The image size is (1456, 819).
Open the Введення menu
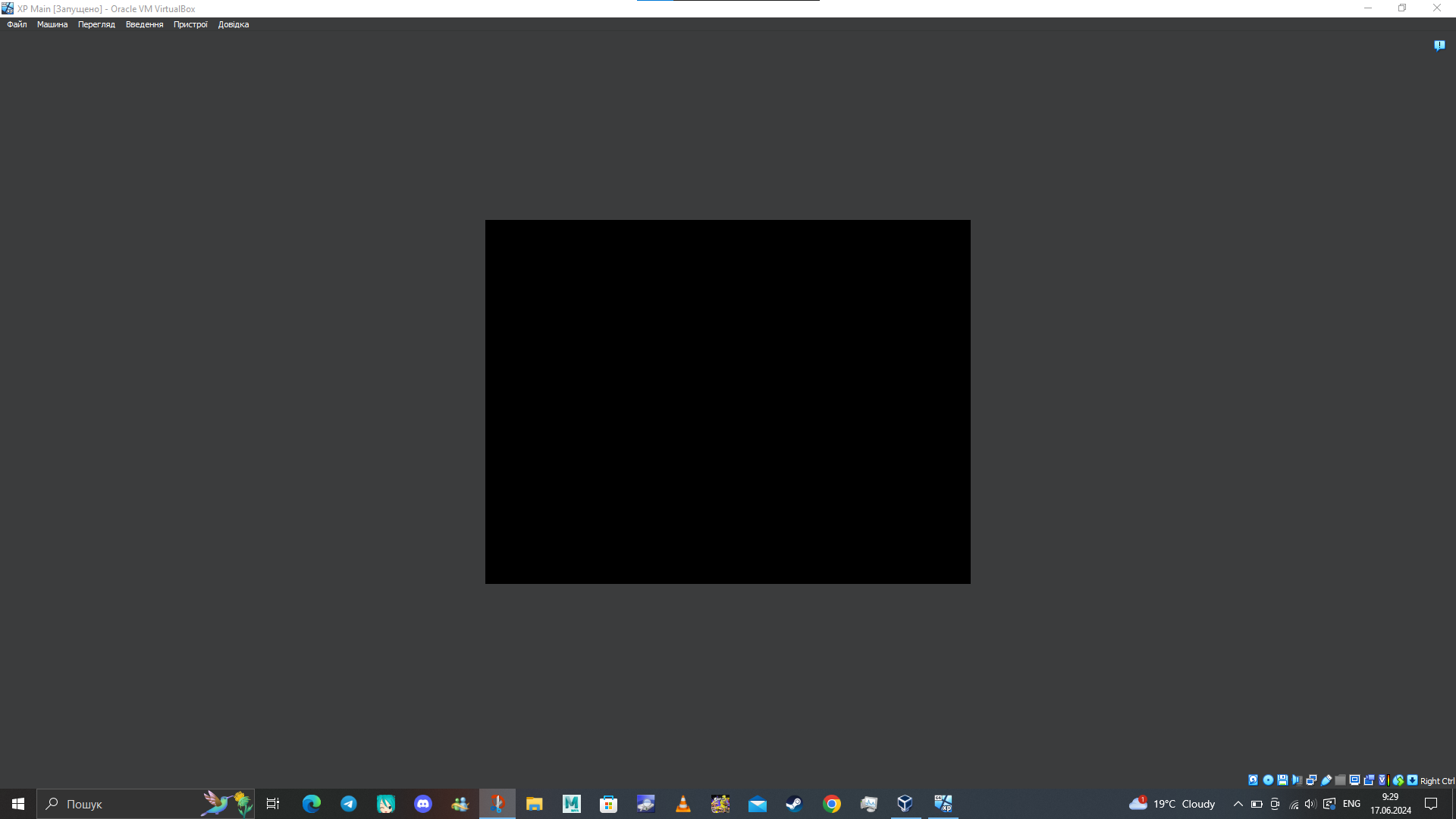[144, 24]
